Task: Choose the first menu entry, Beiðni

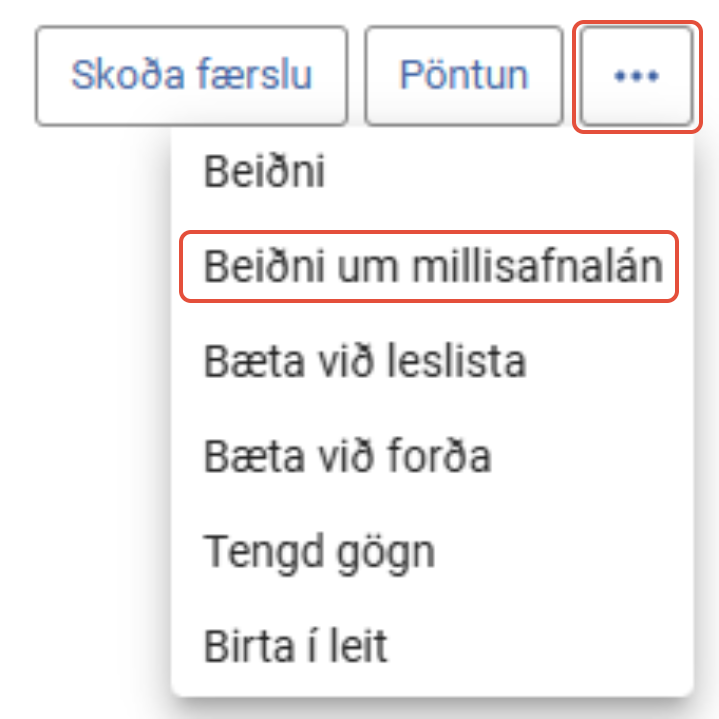Action: pos(265,173)
